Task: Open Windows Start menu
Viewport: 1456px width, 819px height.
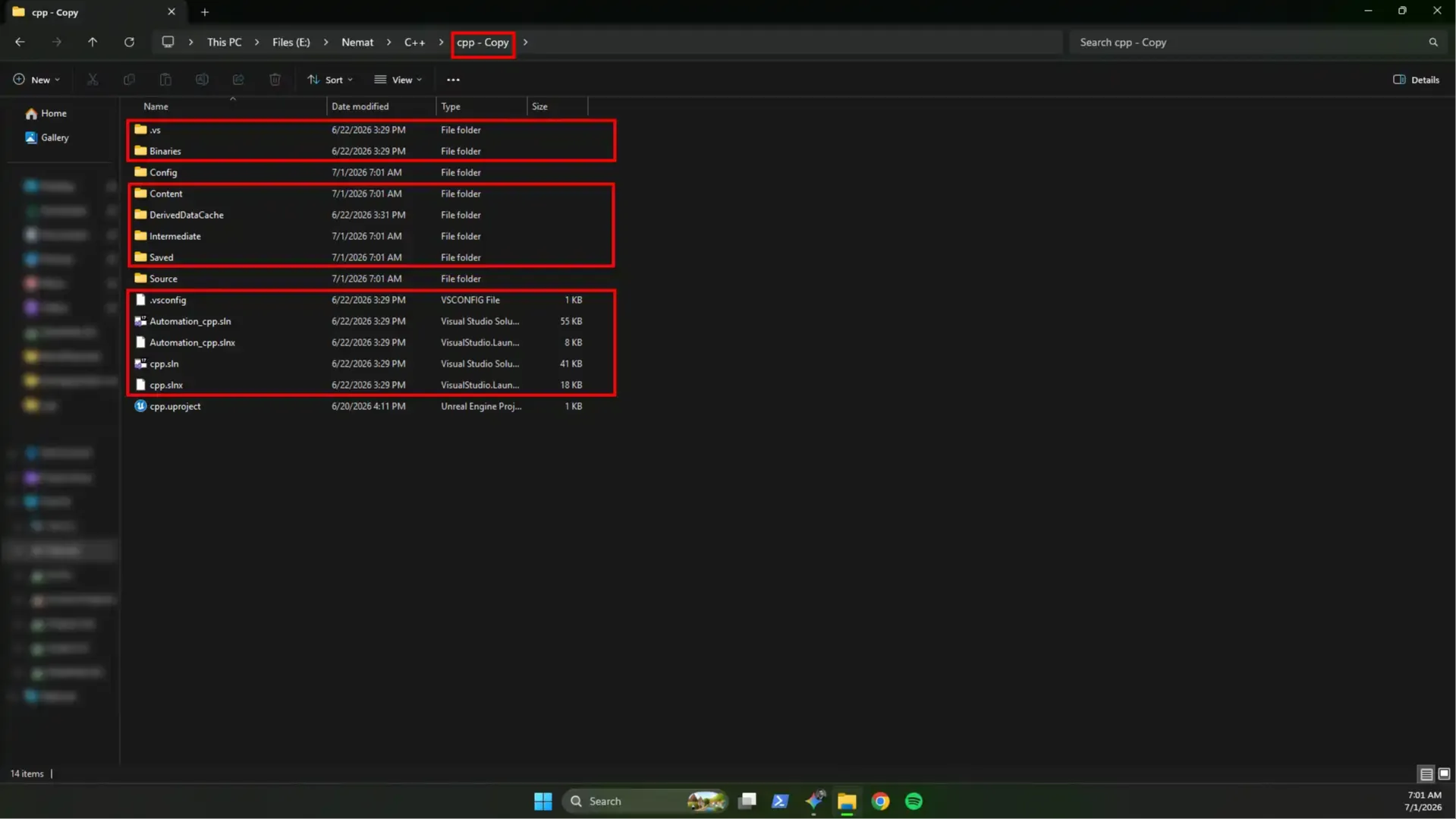Action: point(543,802)
